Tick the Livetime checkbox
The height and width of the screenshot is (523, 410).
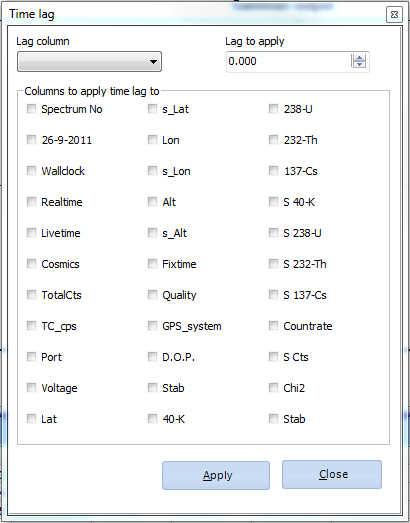coord(31,232)
